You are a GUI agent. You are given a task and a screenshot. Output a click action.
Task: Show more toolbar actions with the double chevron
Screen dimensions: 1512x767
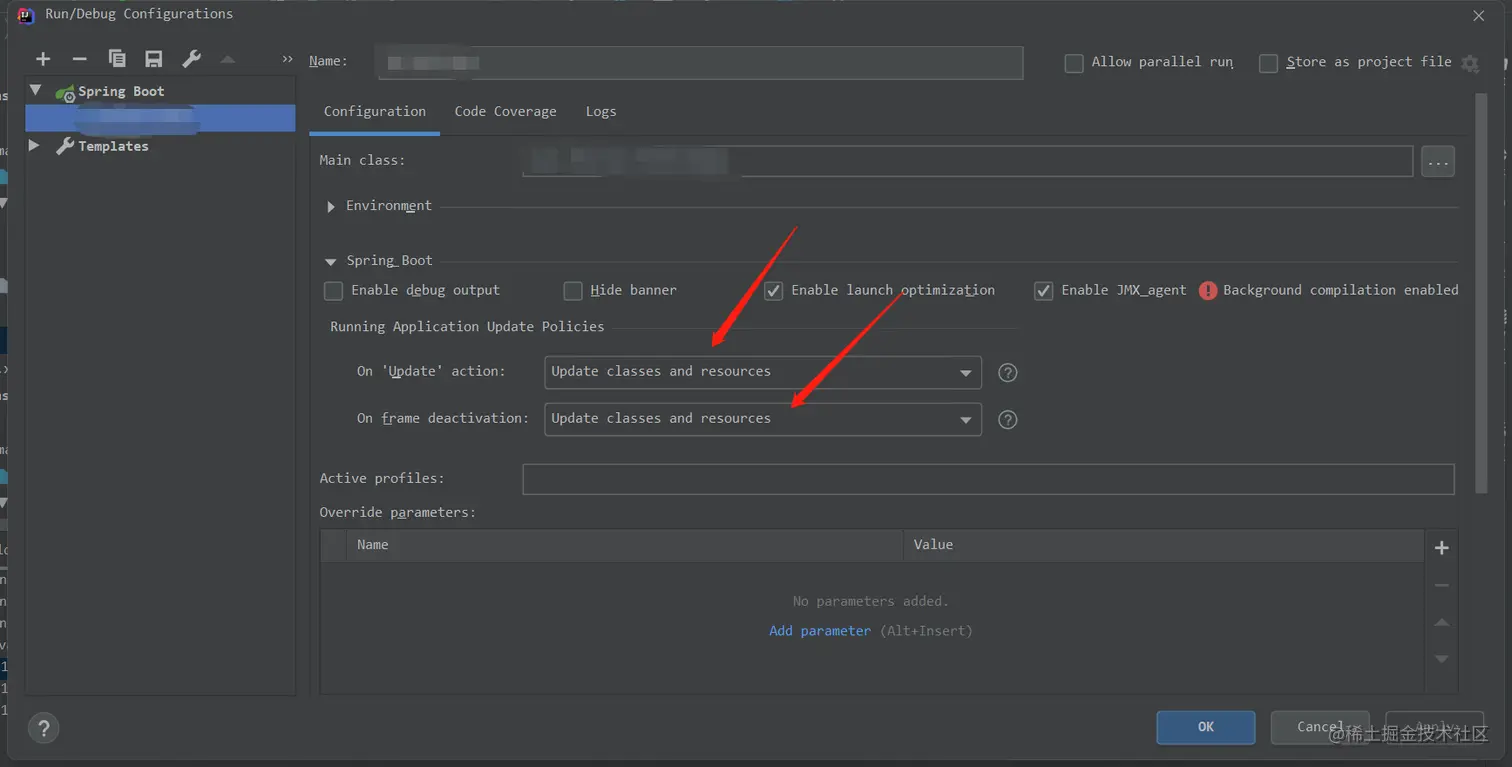288,59
